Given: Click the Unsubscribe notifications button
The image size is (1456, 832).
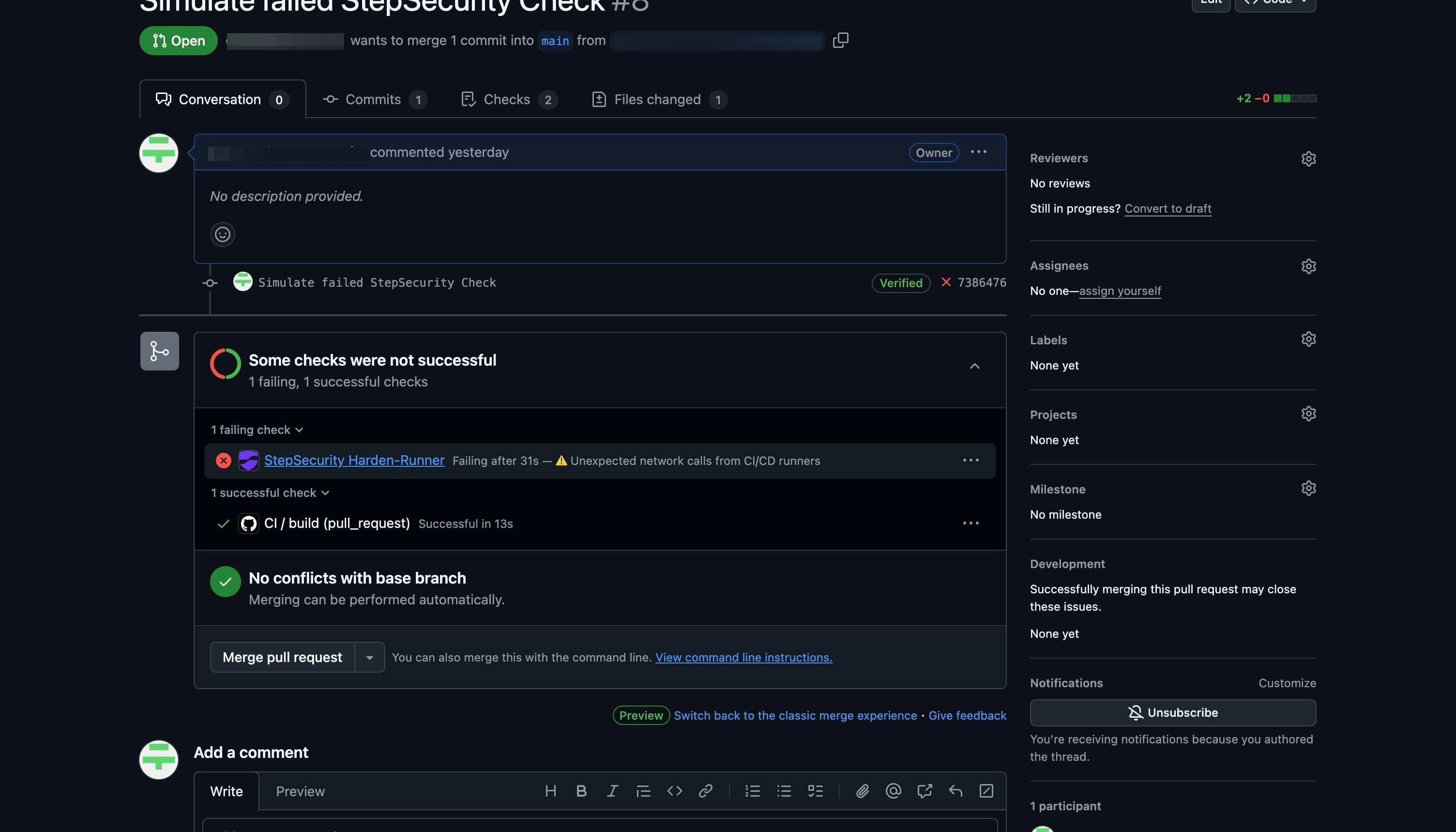Looking at the screenshot, I should (1173, 713).
